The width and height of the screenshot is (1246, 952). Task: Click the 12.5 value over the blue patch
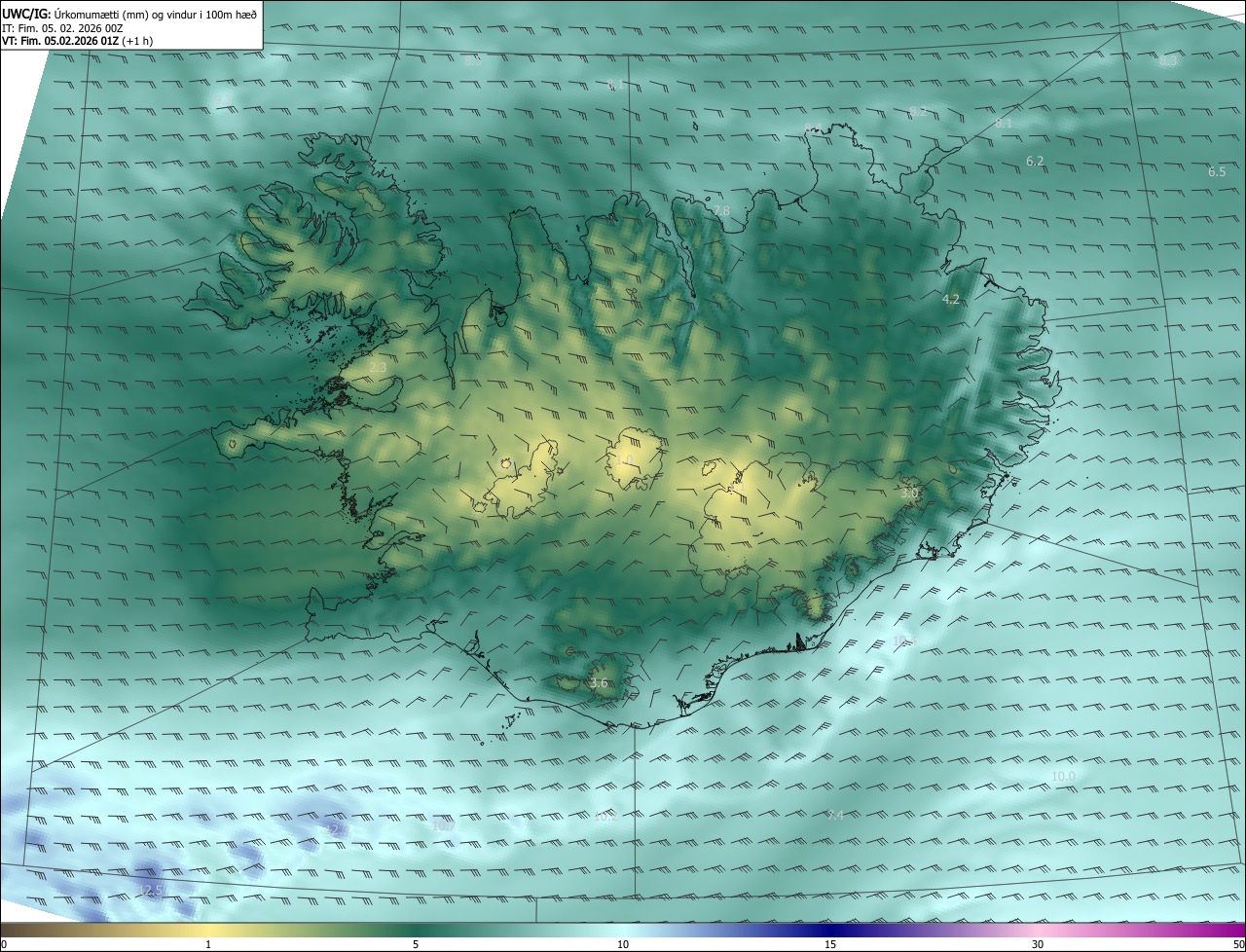[x=150, y=891]
